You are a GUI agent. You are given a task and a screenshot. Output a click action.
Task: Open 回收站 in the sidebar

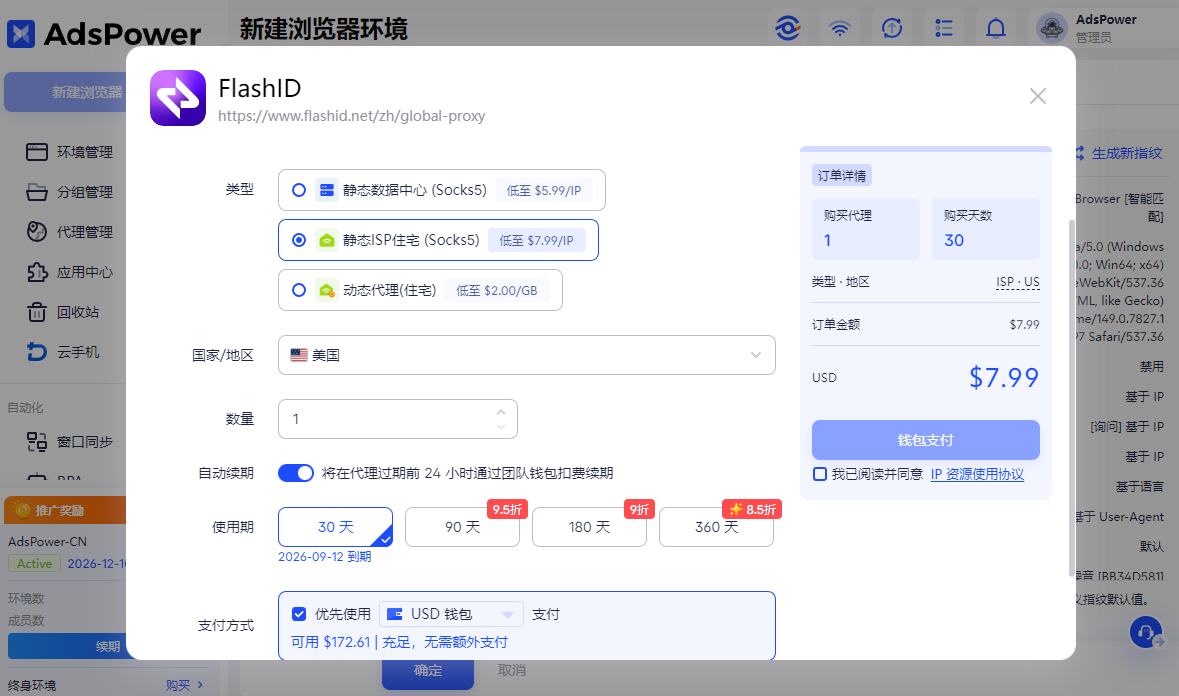point(78,312)
